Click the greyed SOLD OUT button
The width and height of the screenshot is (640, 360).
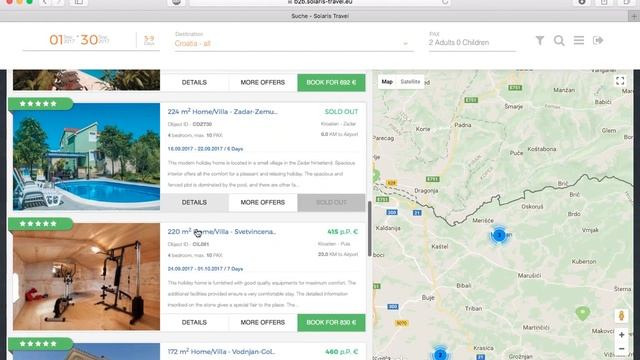pyautogui.click(x=331, y=202)
